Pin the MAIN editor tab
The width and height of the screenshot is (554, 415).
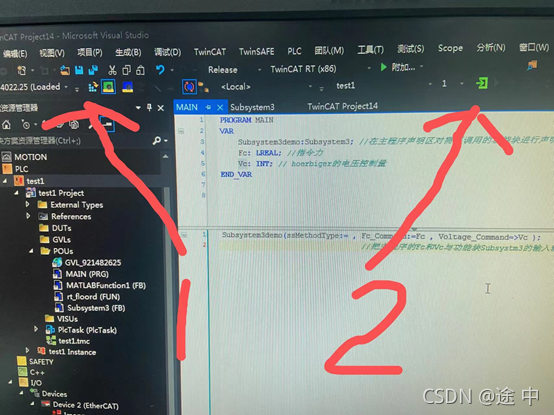pyautogui.click(x=208, y=107)
